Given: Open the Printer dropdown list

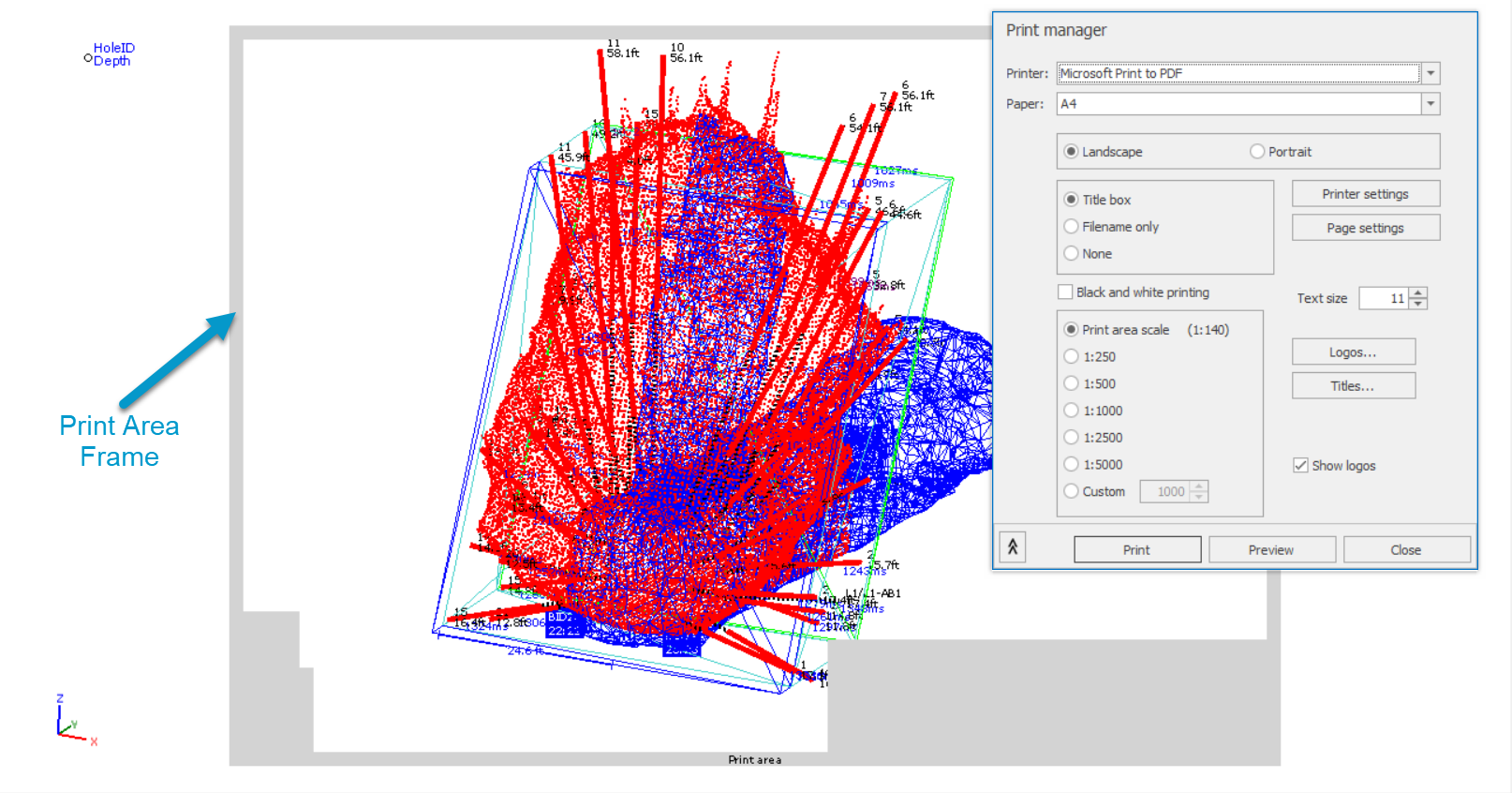Looking at the screenshot, I should [1430, 73].
